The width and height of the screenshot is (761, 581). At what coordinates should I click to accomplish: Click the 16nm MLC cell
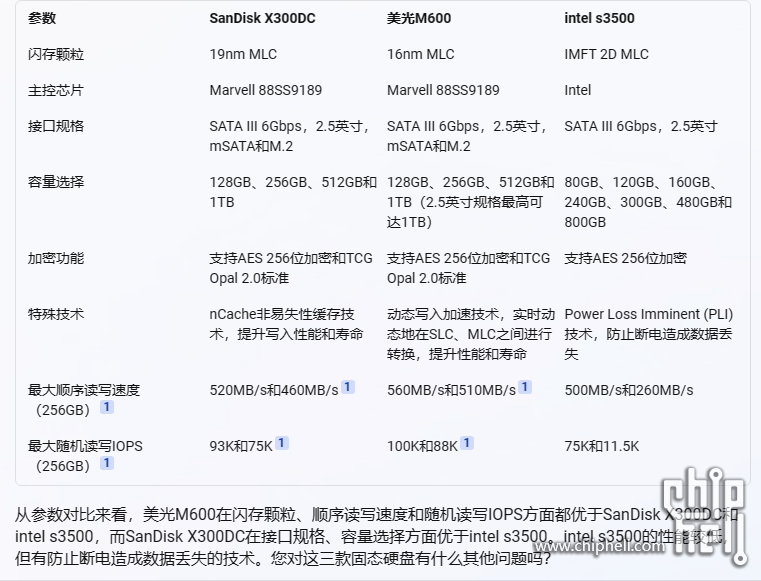[x=421, y=54]
